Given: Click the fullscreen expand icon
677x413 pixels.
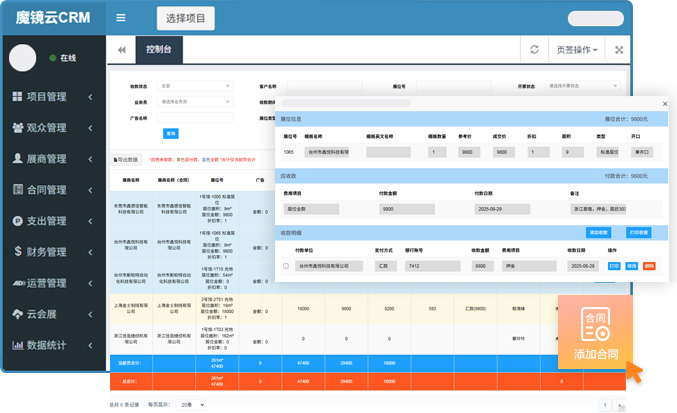Looking at the screenshot, I should [619, 50].
